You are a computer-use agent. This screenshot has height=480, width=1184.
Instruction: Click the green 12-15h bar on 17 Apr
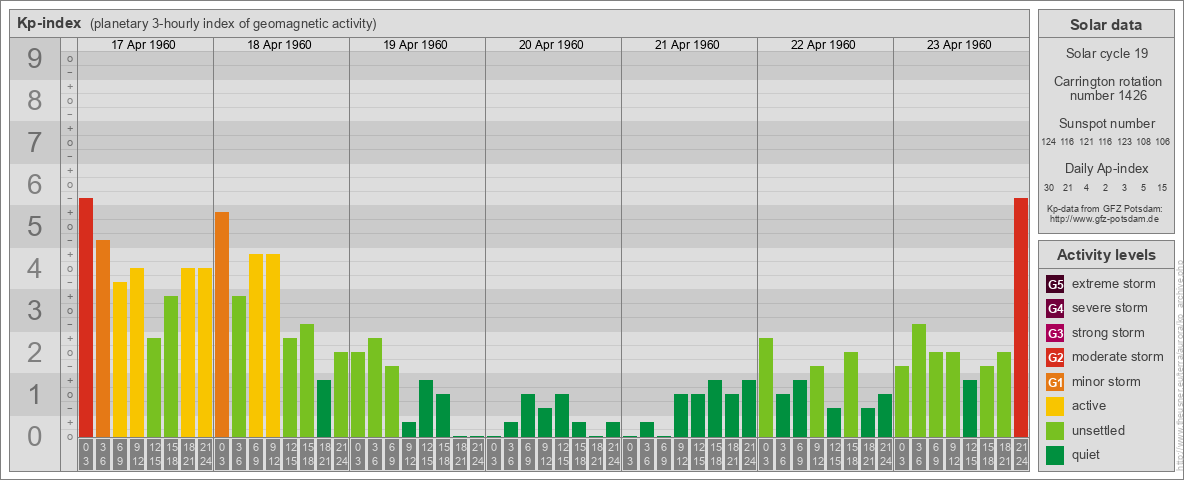[x=154, y=387]
